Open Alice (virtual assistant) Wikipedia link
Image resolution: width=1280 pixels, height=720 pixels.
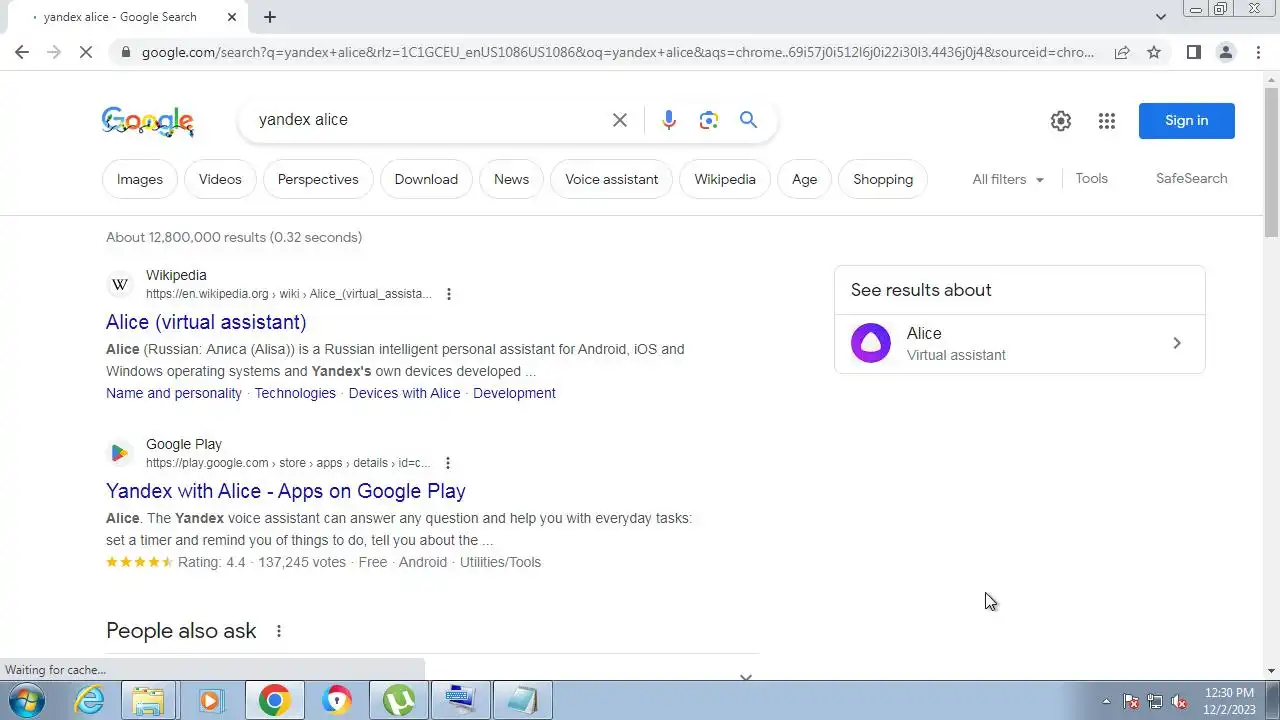pos(206,322)
